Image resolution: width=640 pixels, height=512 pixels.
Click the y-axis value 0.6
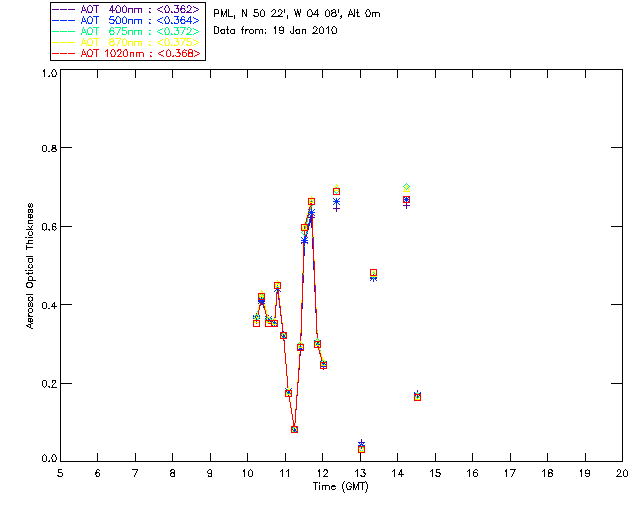coord(49,227)
